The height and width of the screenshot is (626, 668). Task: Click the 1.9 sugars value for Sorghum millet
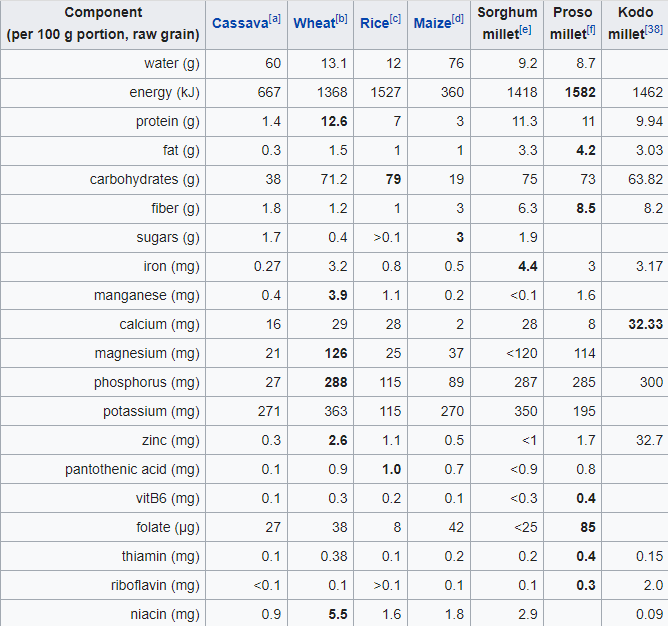(x=528, y=237)
